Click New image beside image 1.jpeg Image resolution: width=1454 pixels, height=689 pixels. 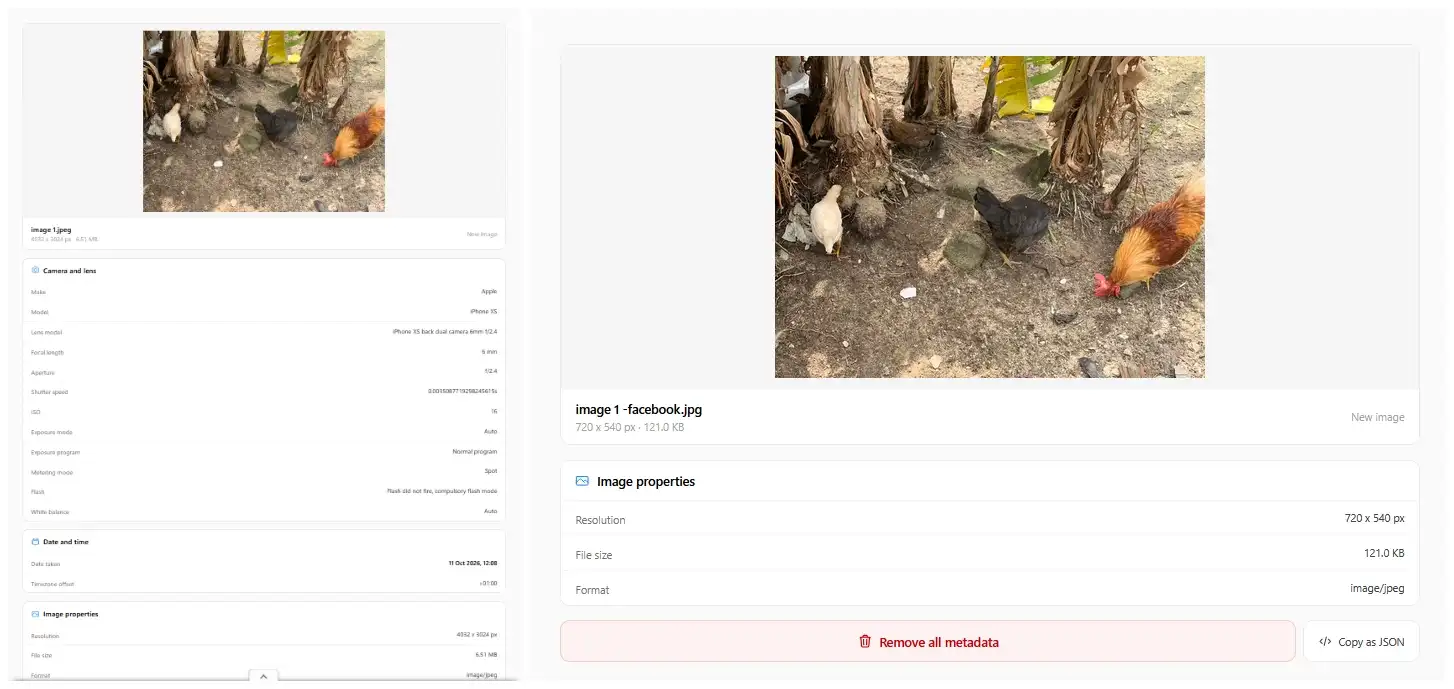[481, 234]
